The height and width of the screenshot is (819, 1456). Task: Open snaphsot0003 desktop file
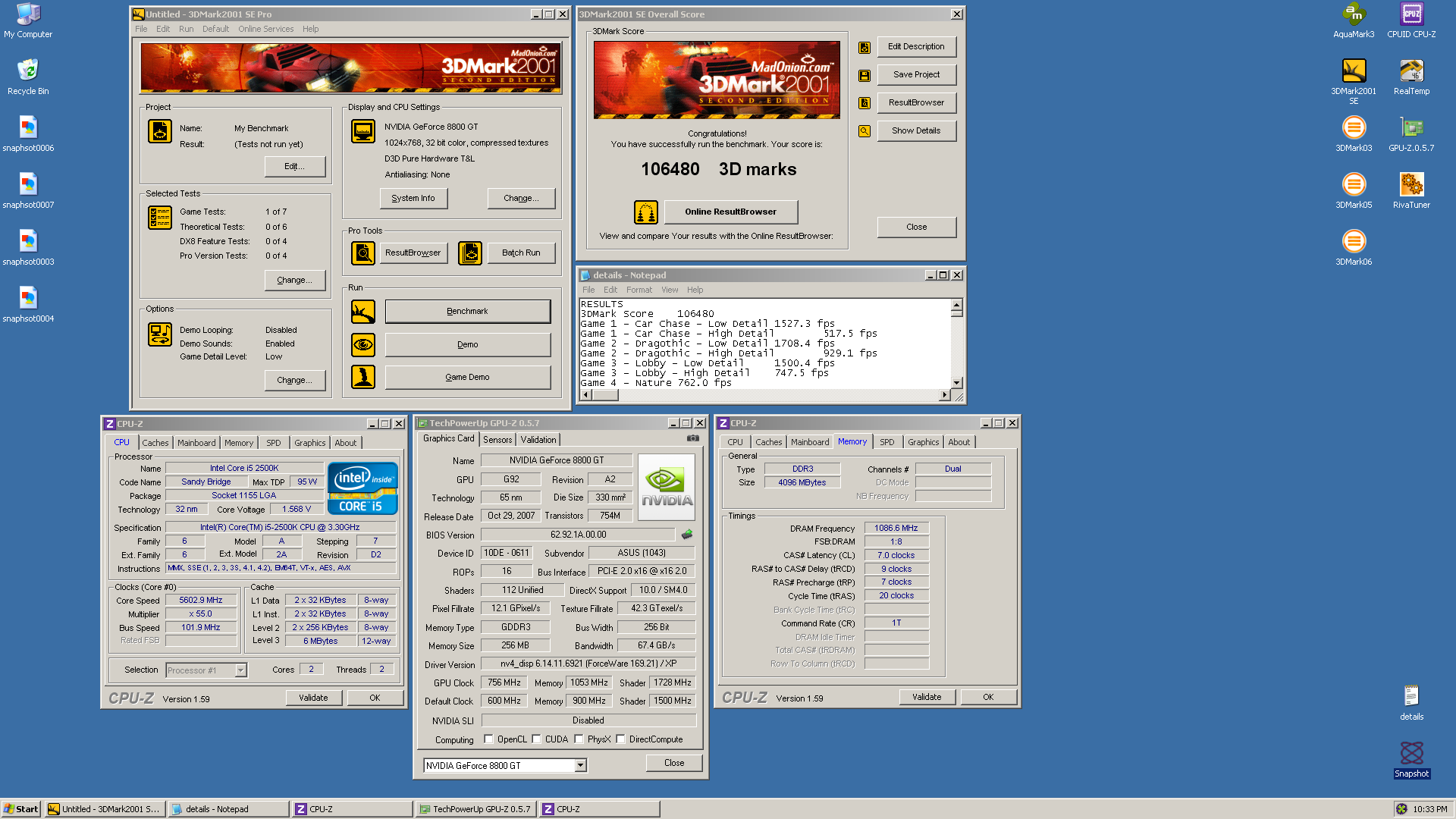[28, 248]
